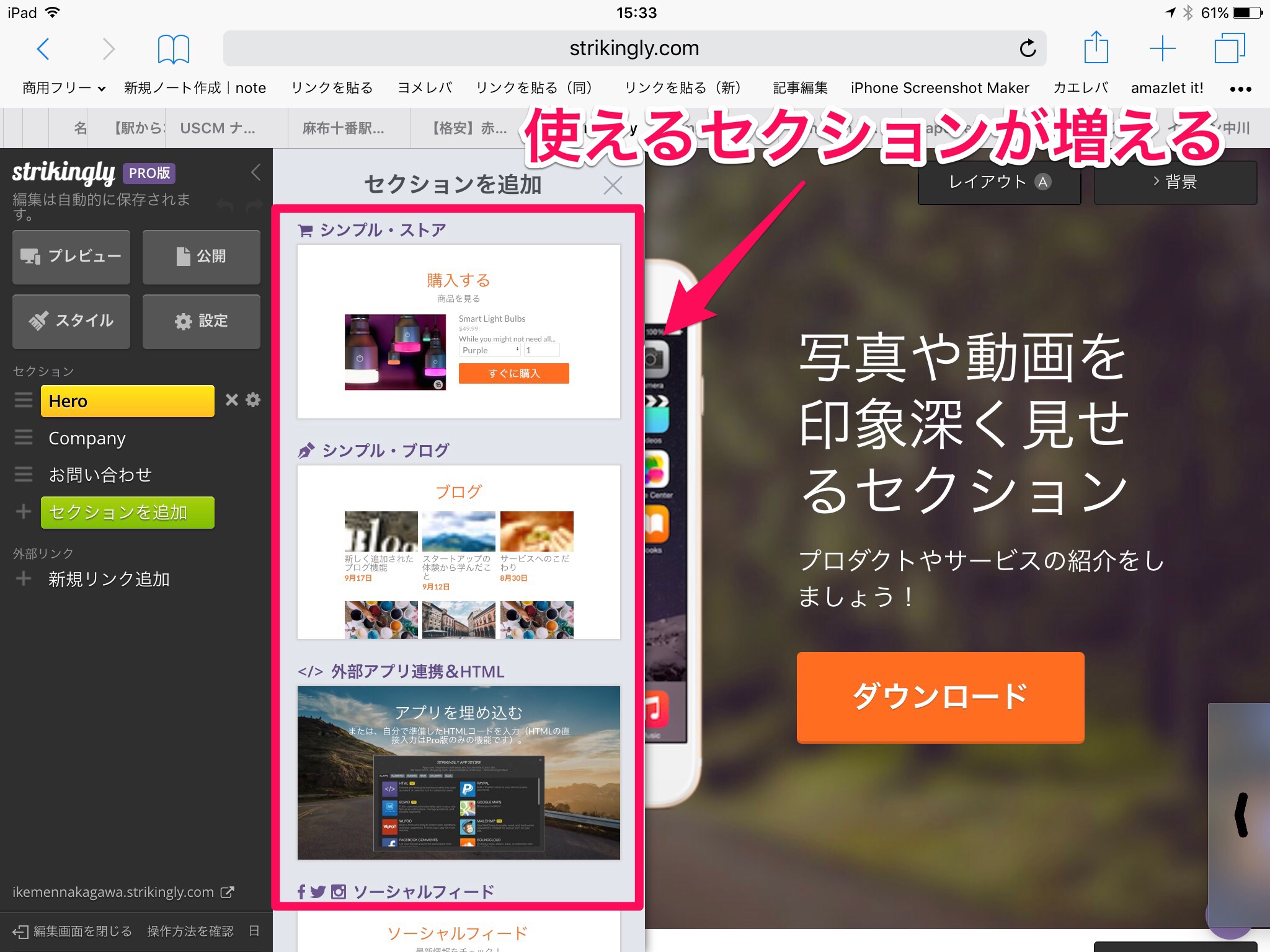Close the セクションを追加 panel
1270x952 pixels.
[x=613, y=185]
